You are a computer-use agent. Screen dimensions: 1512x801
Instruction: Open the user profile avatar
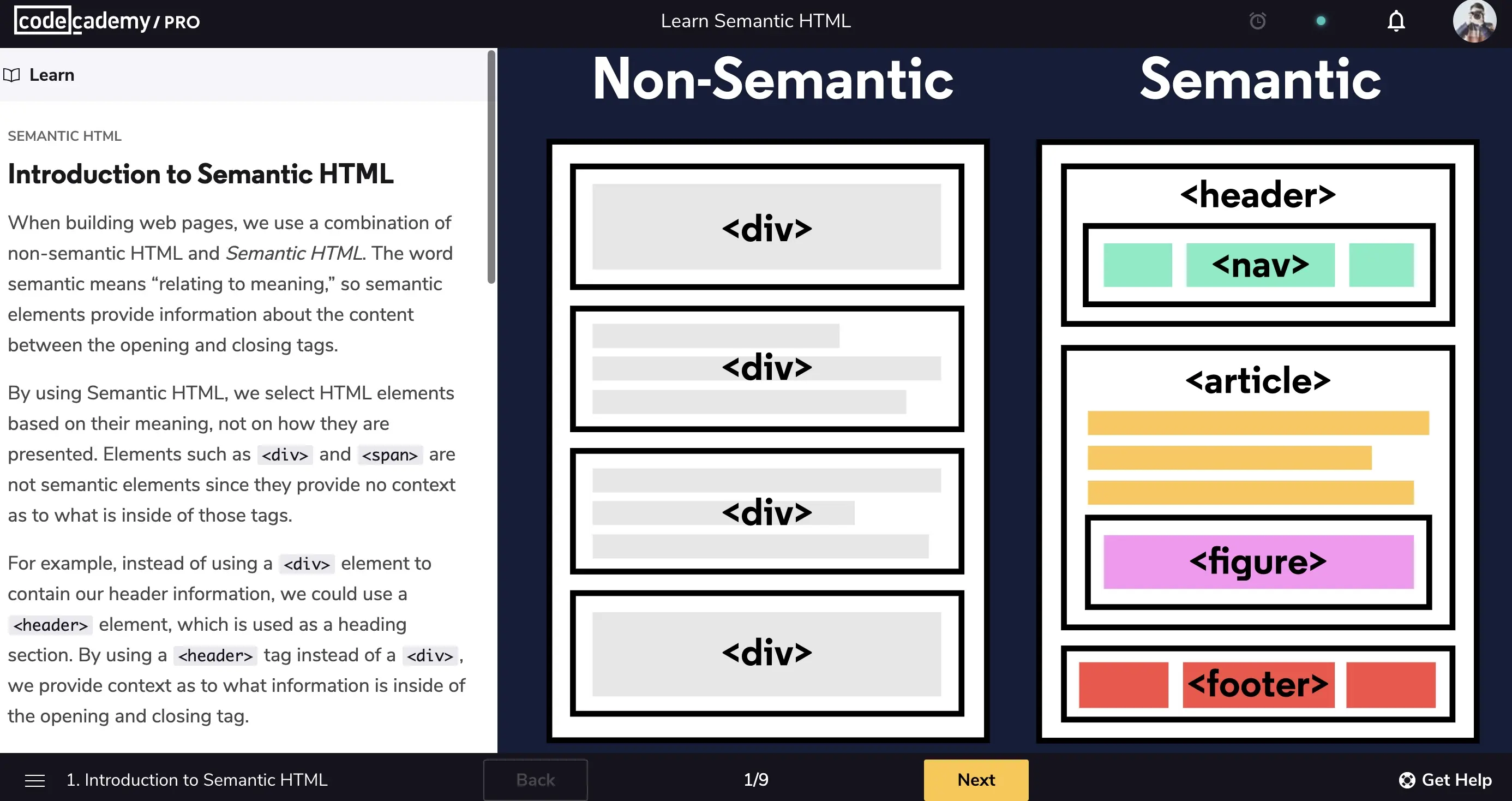[1474, 21]
